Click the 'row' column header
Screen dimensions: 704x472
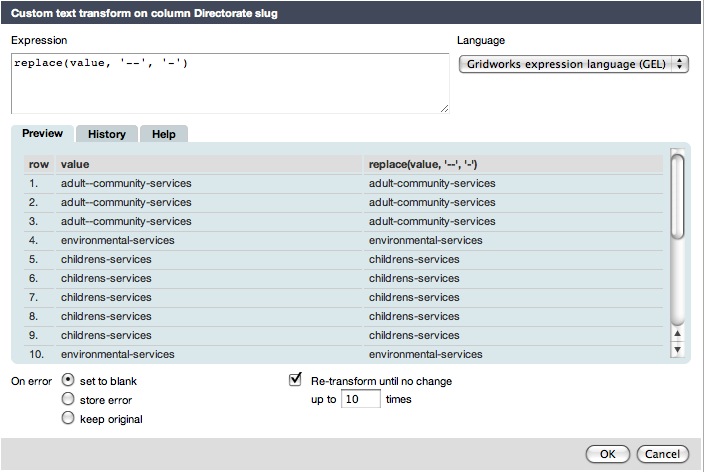tap(39, 164)
